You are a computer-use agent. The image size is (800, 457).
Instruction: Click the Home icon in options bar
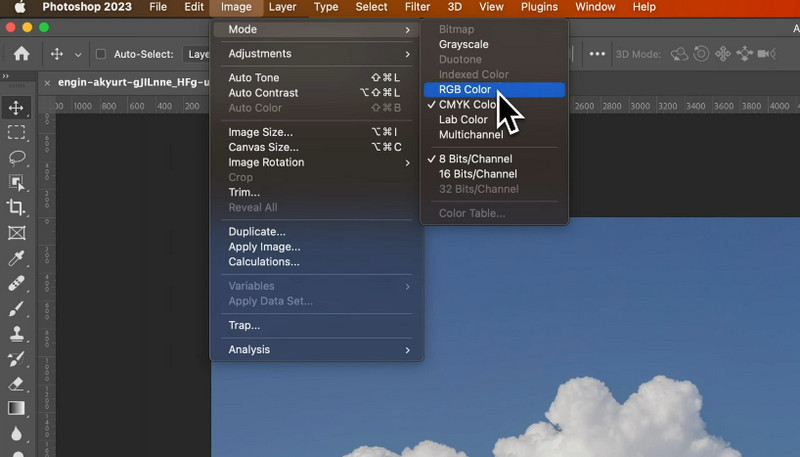tap(21, 54)
